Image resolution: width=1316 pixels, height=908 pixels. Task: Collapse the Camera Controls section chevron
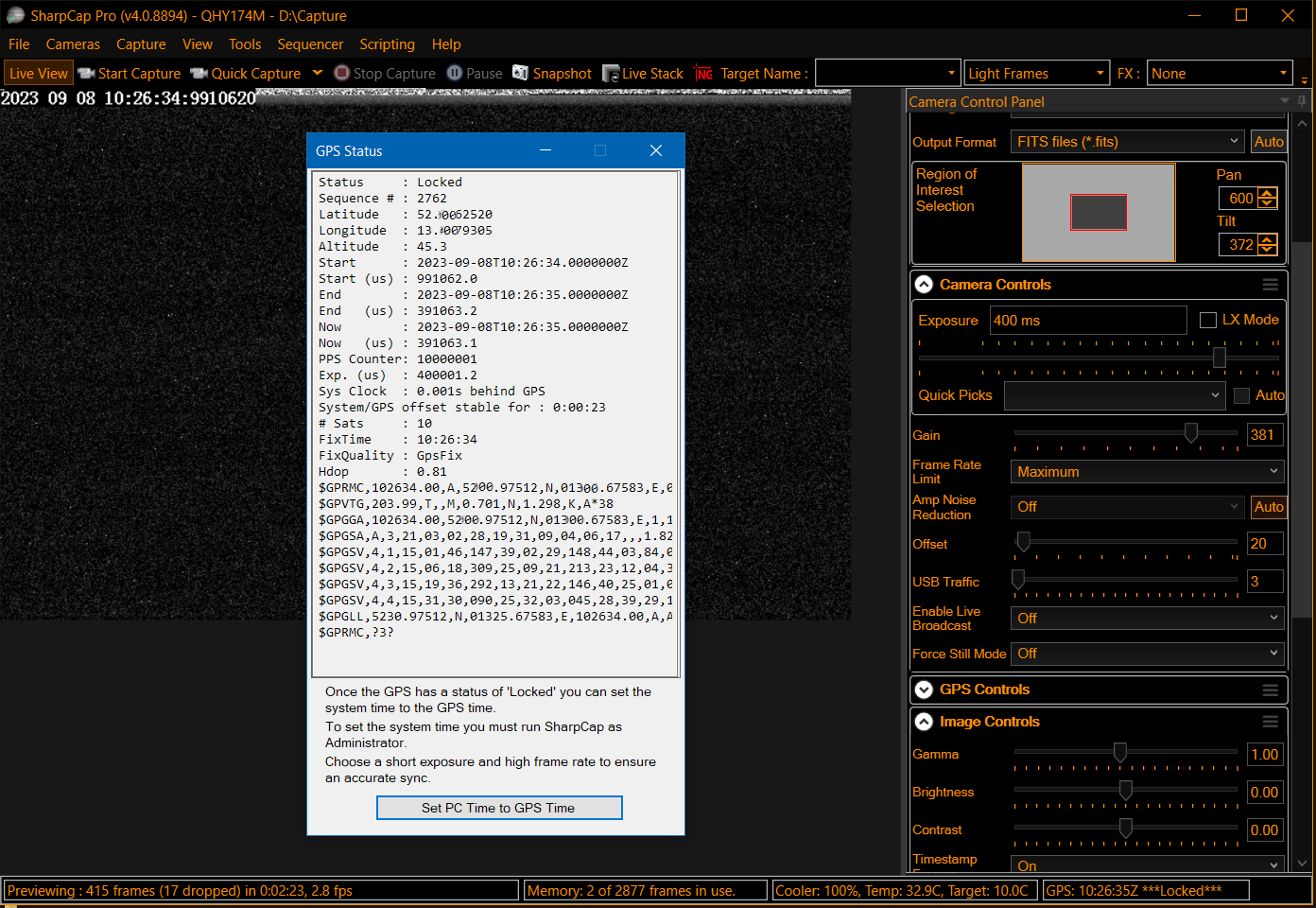[924, 285]
